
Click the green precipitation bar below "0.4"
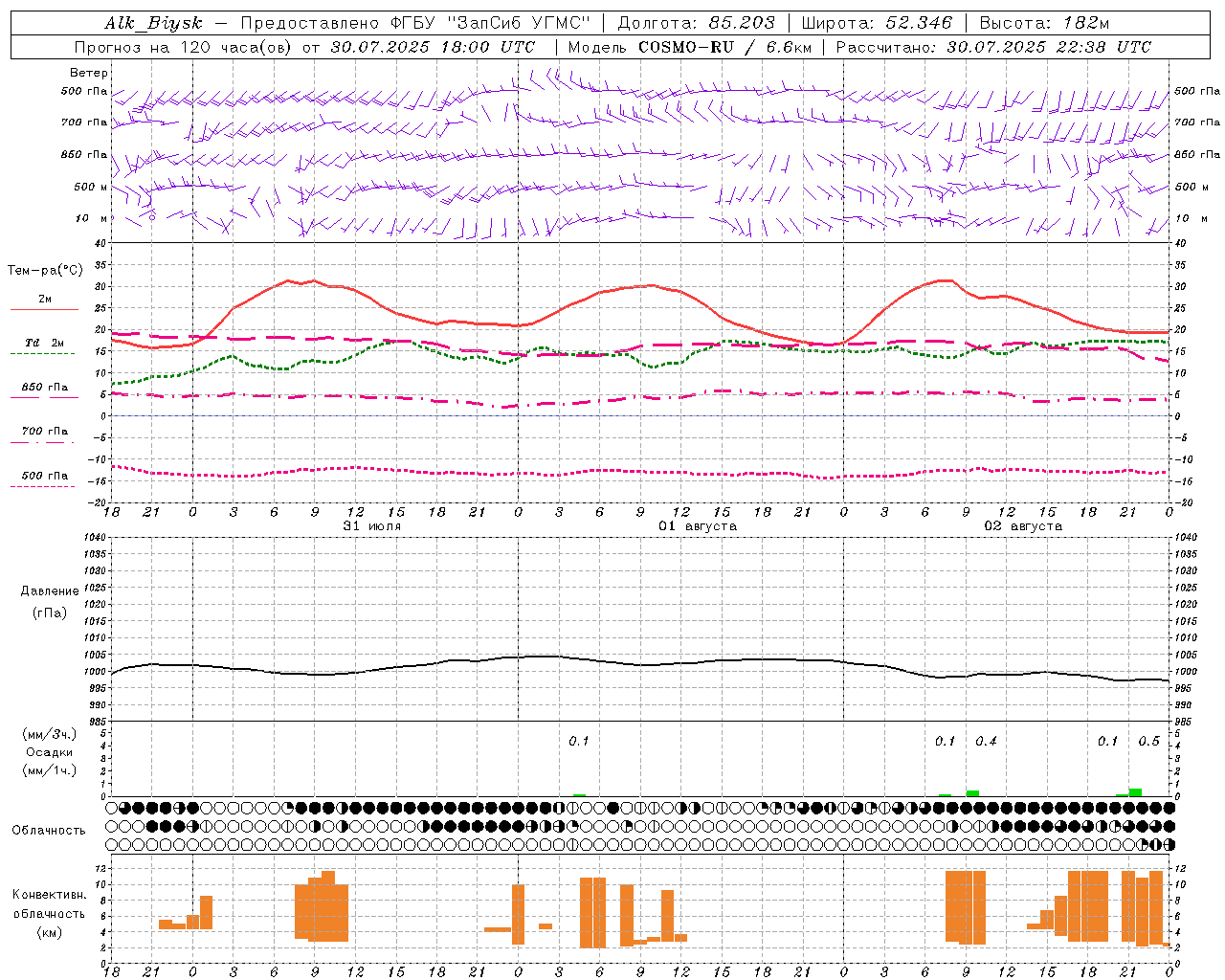(972, 793)
